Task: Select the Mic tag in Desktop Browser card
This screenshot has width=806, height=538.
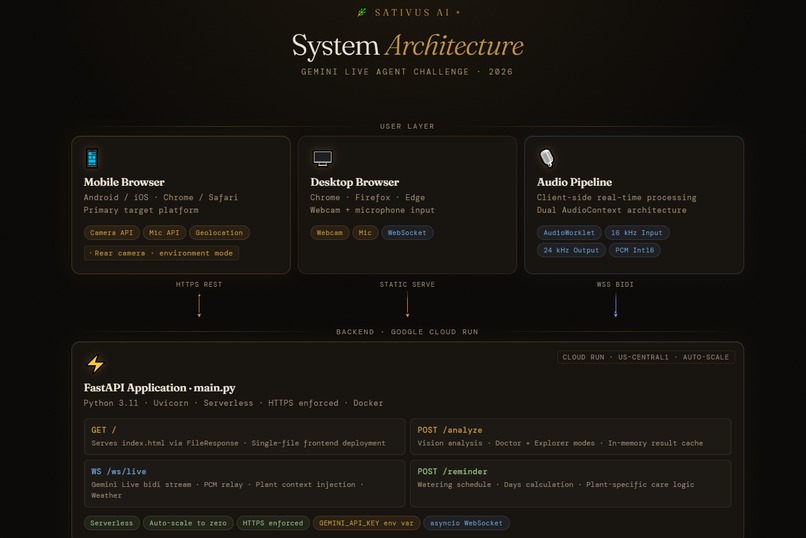Action: coord(365,233)
